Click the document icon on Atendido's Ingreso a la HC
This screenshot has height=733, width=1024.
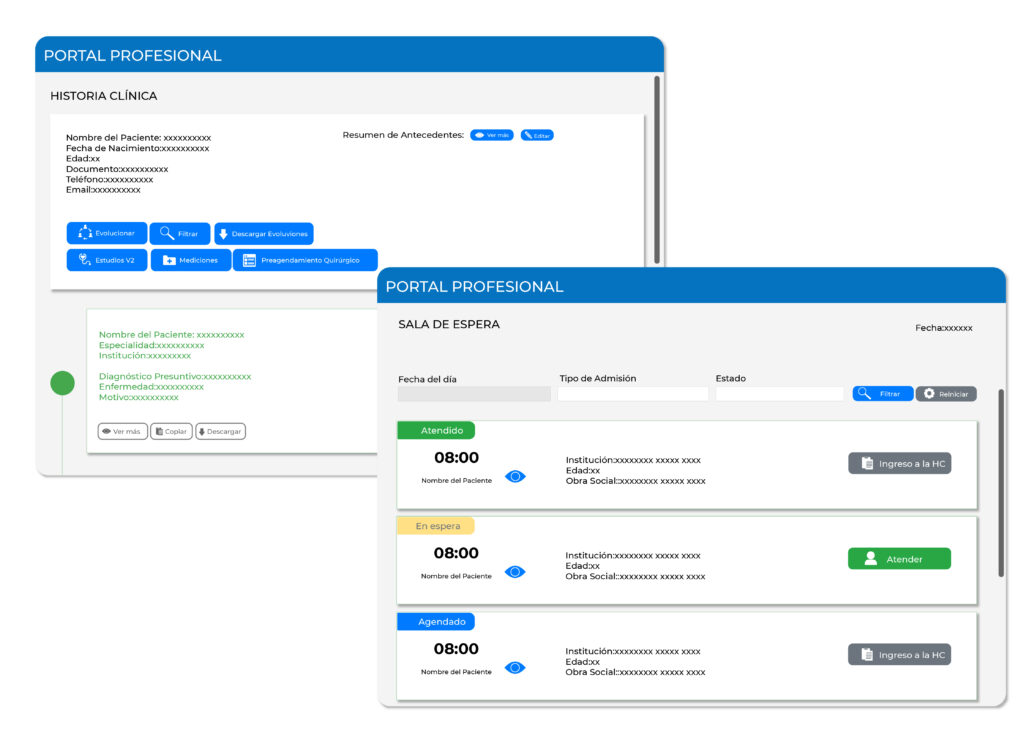click(x=867, y=463)
